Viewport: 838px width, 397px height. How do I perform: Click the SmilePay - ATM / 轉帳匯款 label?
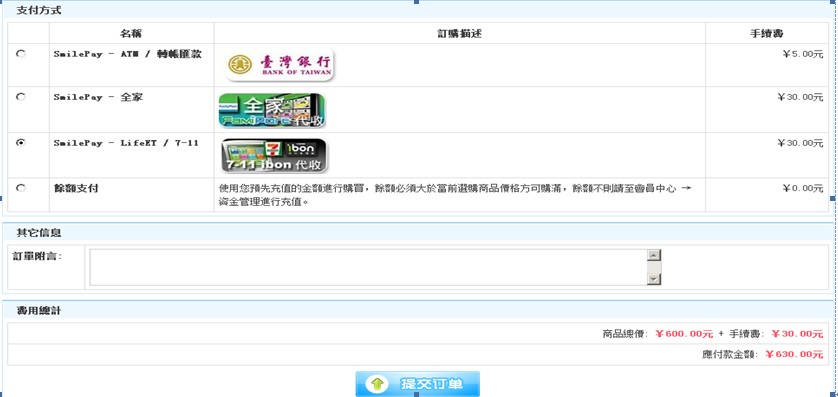coord(128,54)
